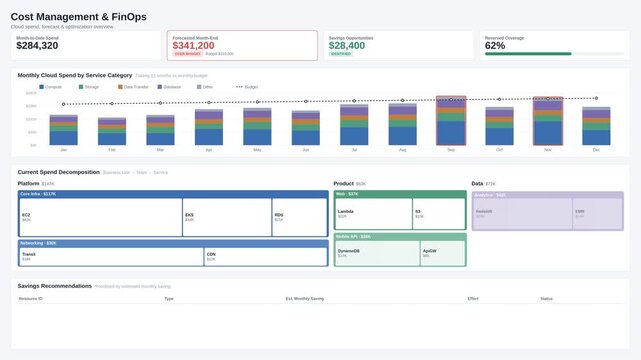Select the CDN treemap tile
Image resolution: width=641 pixels, height=360 pixels.
(x=265, y=257)
